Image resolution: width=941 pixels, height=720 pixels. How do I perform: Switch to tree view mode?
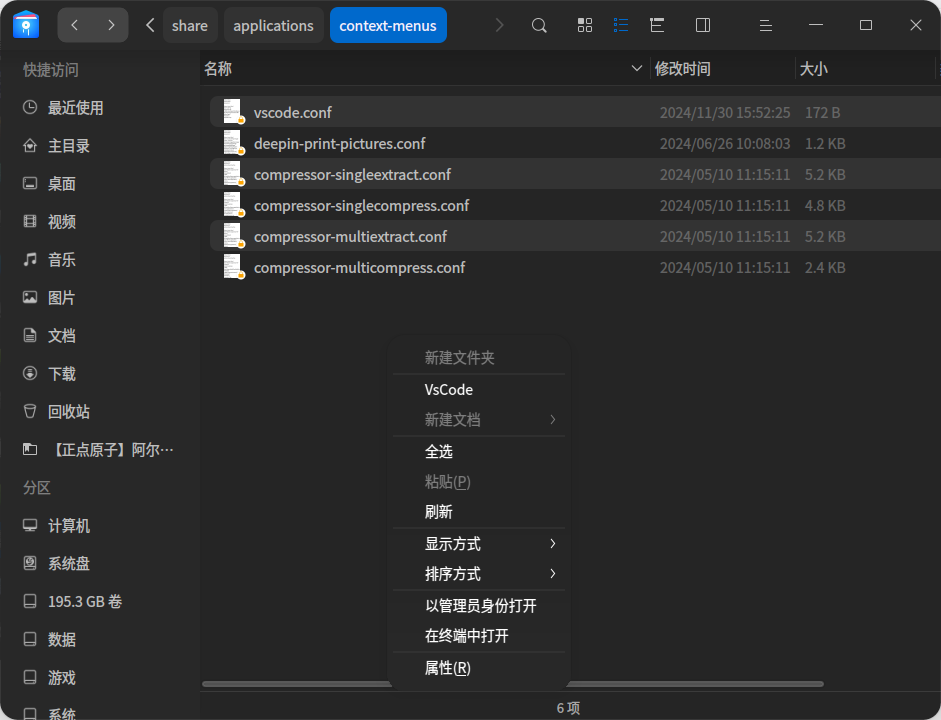click(x=657, y=25)
